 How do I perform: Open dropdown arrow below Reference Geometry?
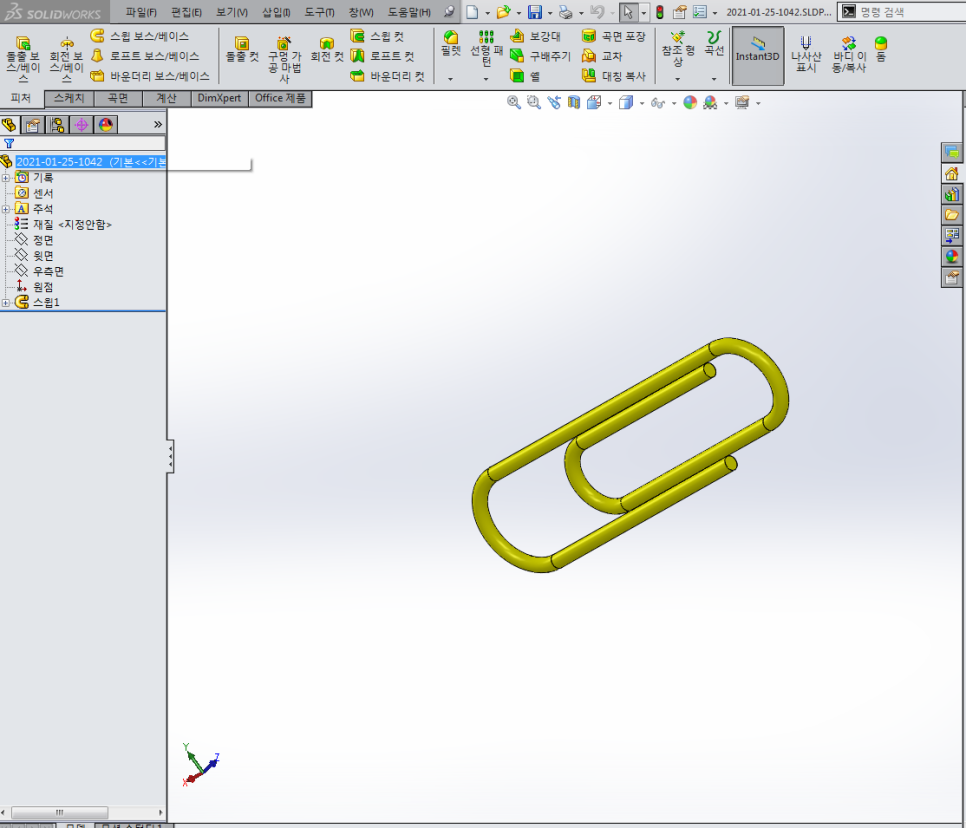tap(678, 79)
